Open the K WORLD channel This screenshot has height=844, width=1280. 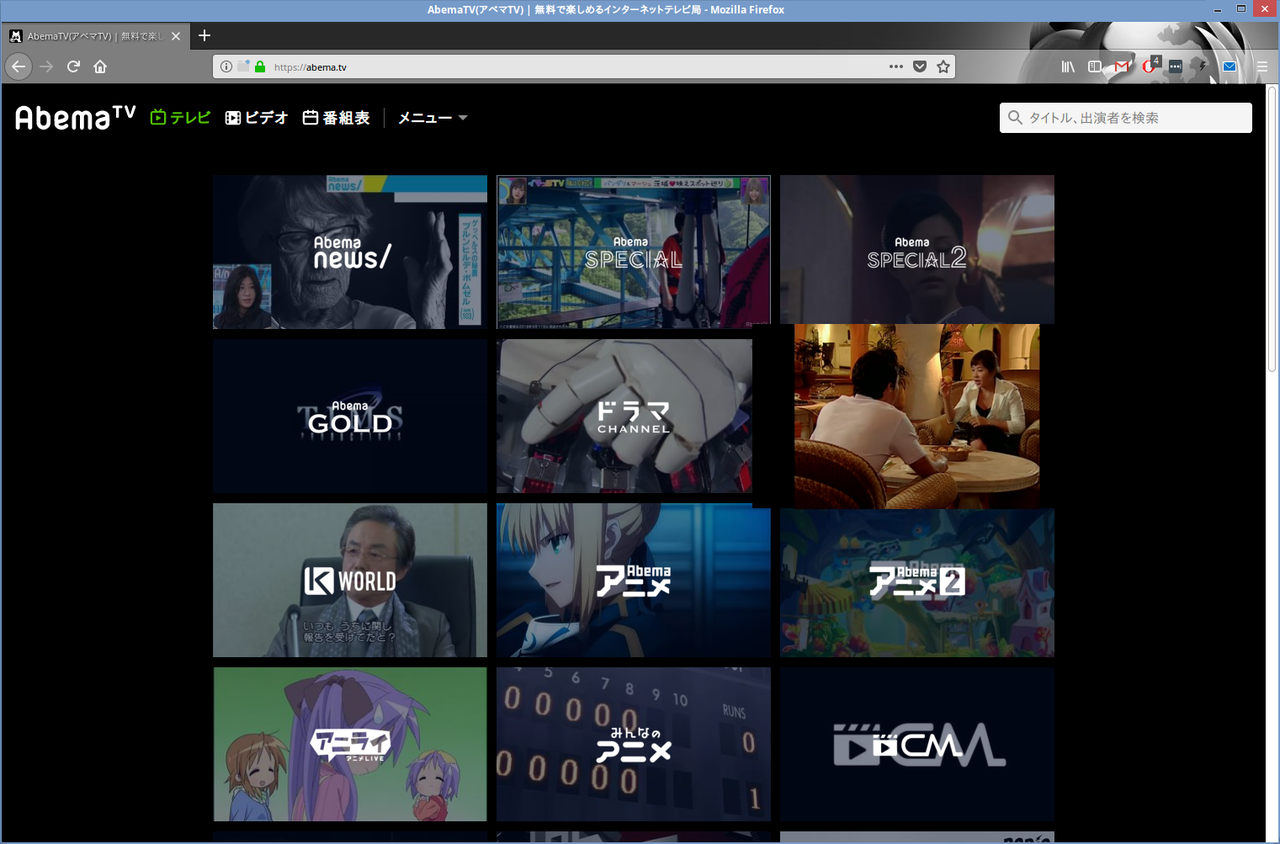point(350,580)
